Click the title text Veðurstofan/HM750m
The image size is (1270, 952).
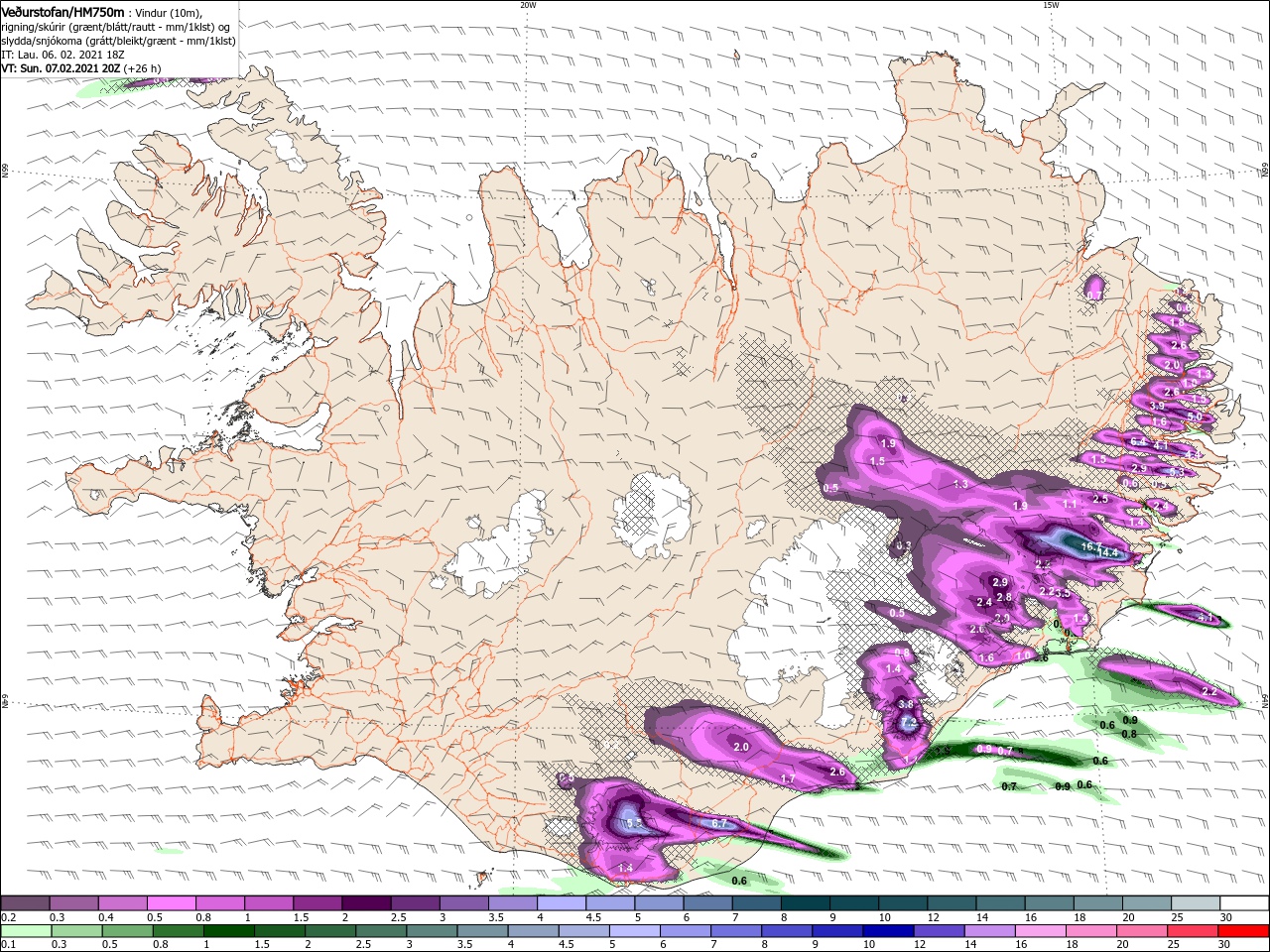(63, 12)
